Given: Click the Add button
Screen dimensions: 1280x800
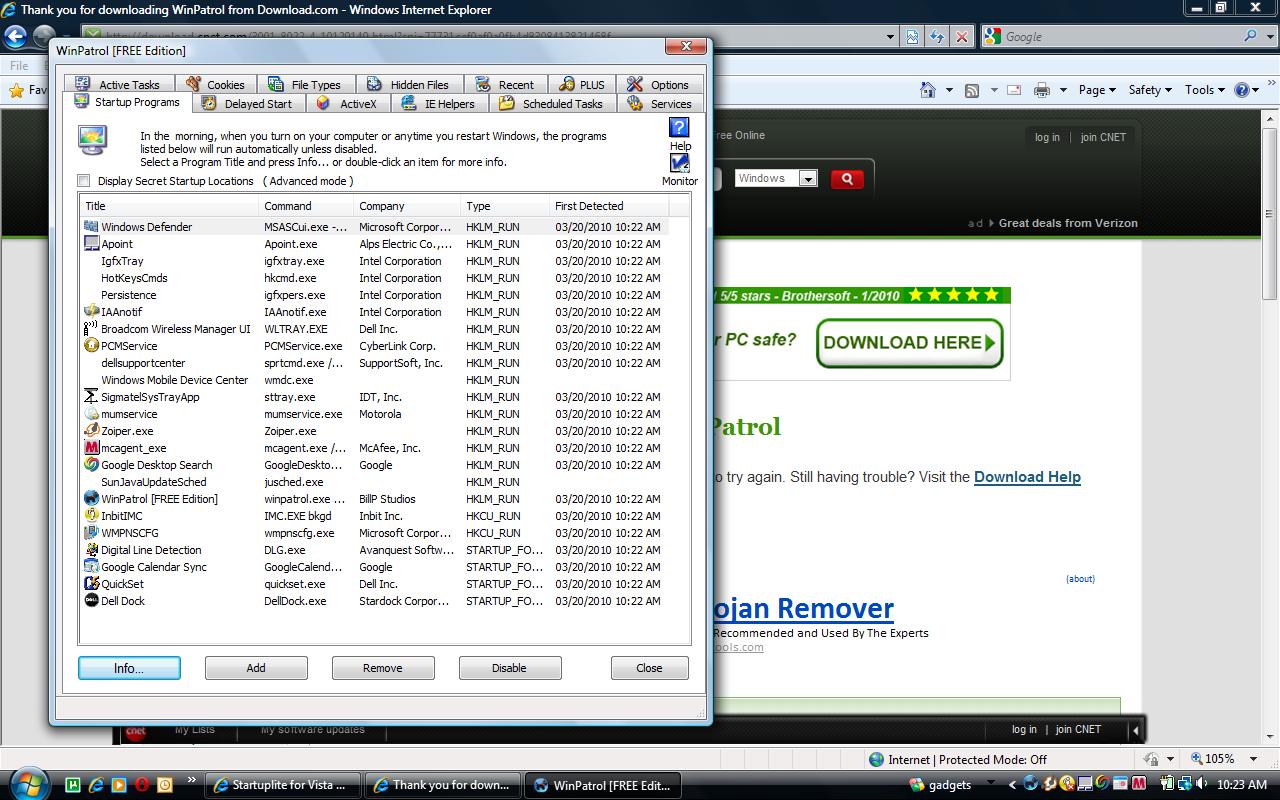Looking at the screenshot, I should coord(256,668).
